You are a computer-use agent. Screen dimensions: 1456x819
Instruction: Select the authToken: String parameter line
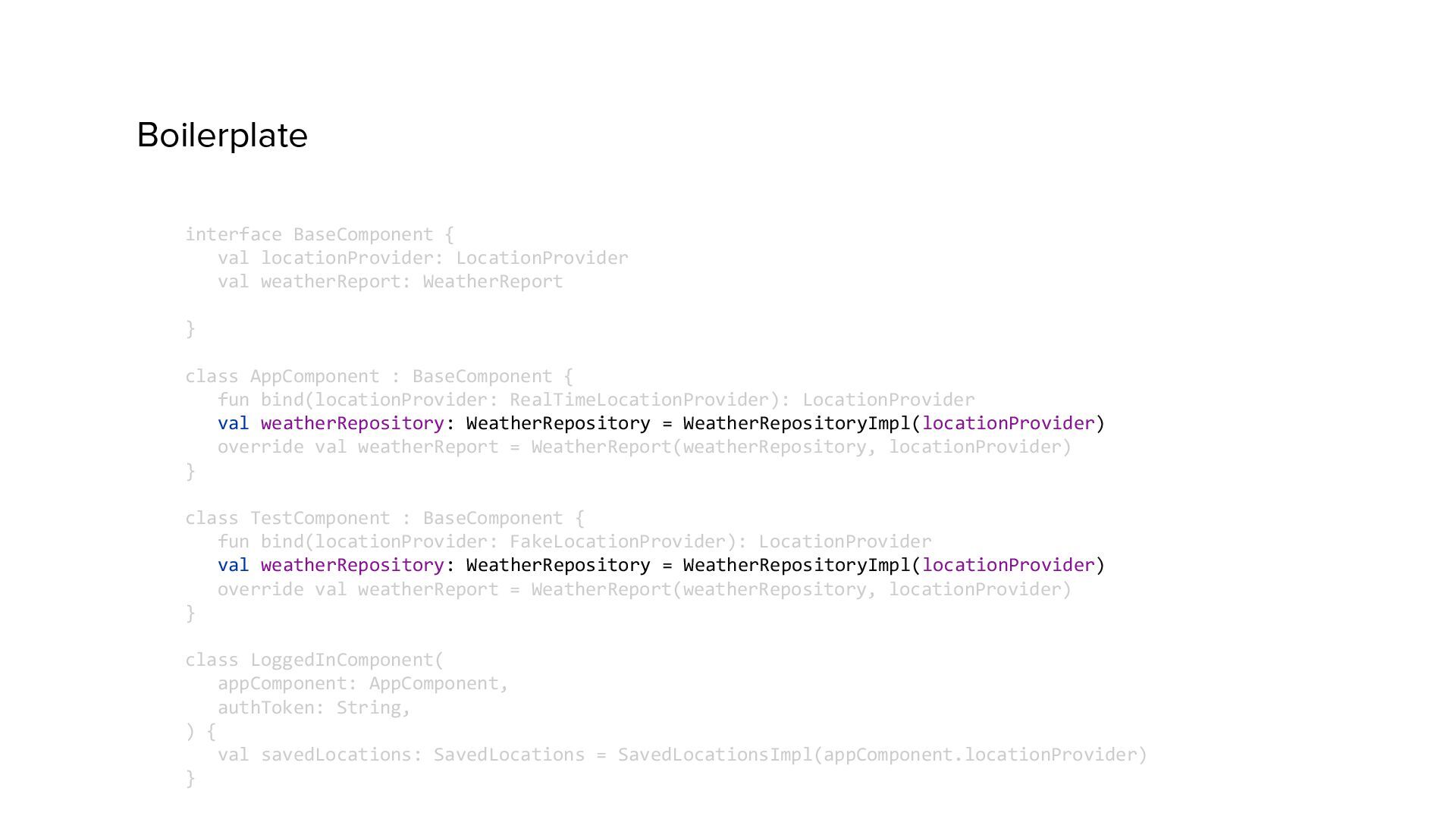click(x=315, y=708)
